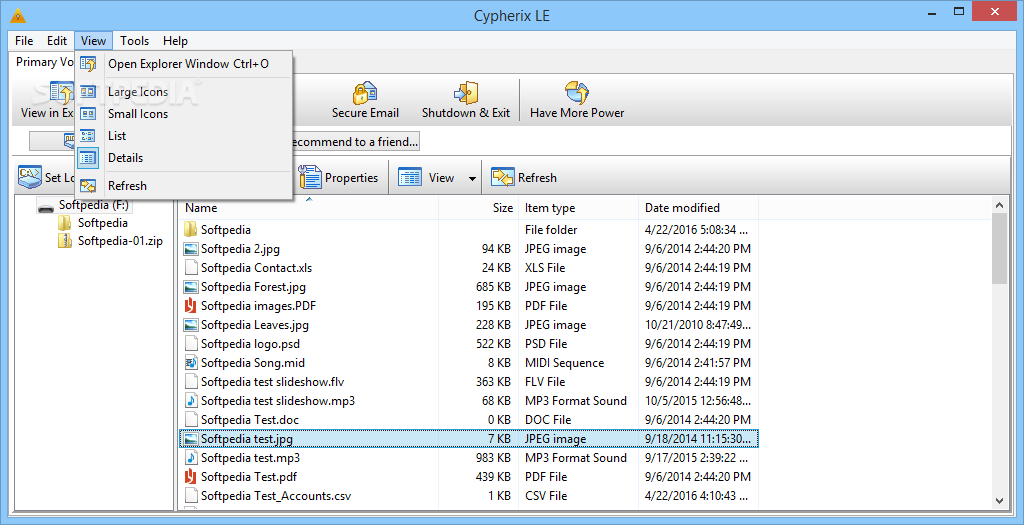Click the Softpedia Test.pdf file icon
Screen dimensions: 1024x525
pos(191,477)
